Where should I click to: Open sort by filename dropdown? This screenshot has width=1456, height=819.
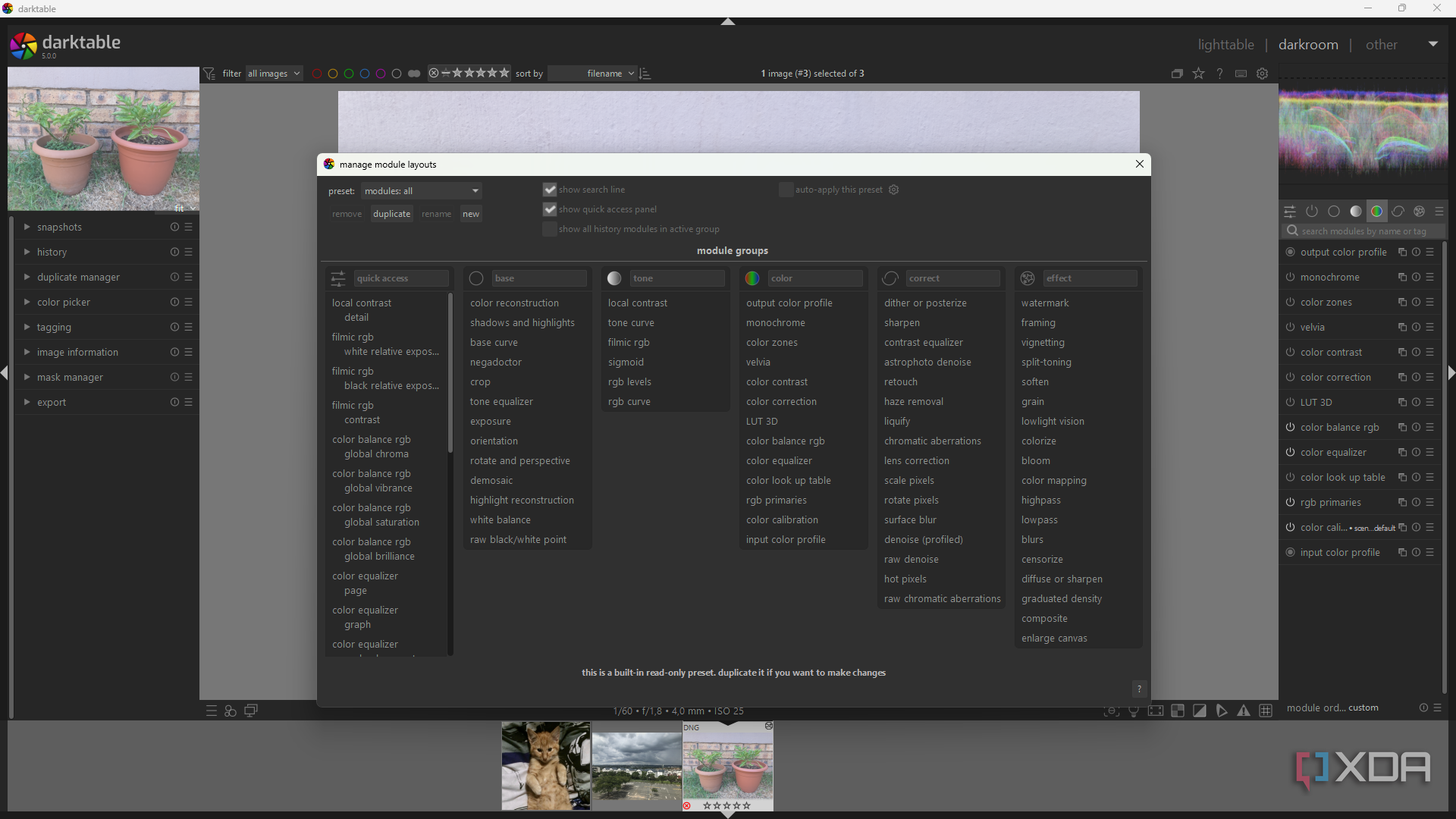tap(592, 74)
